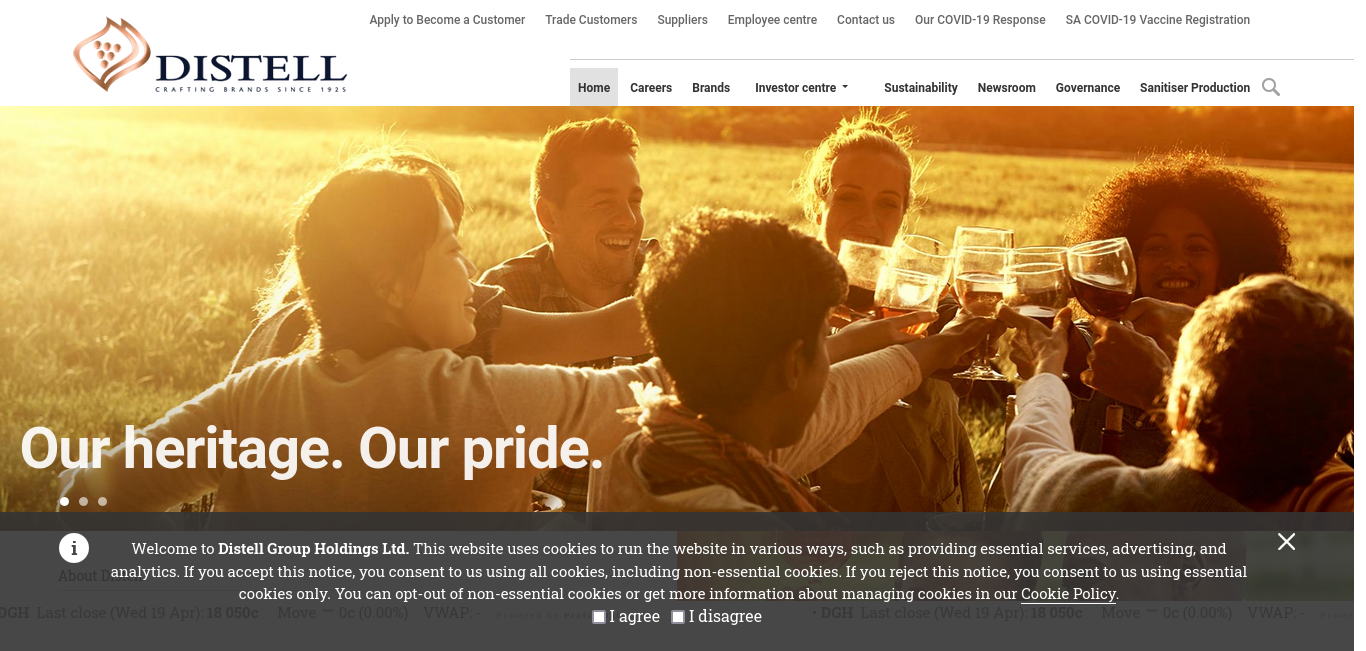This screenshot has width=1366, height=651.
Task: Expand the Investor centre dropdown
Action: (x=802, y=87)
